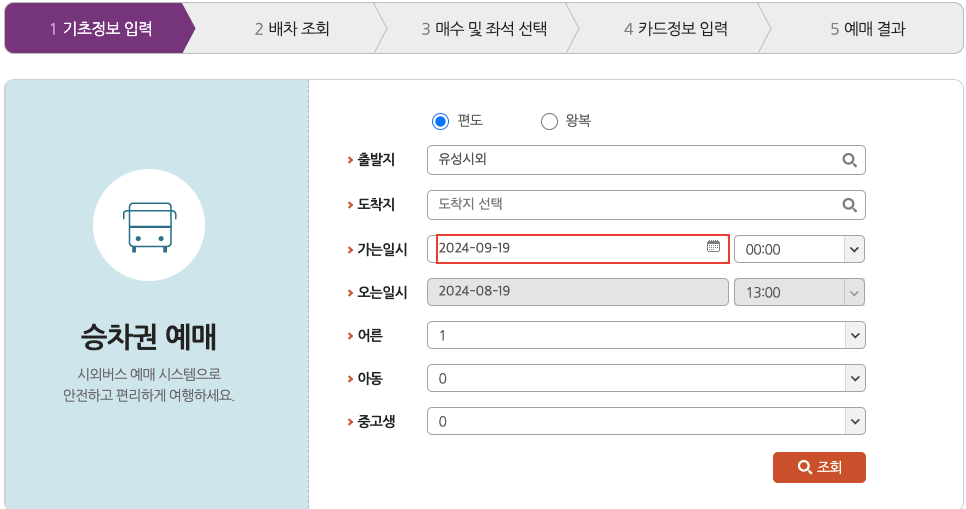This screenshot has height=509, width=966.
Task: Click the 도착지 label
Action: (376, 205)
